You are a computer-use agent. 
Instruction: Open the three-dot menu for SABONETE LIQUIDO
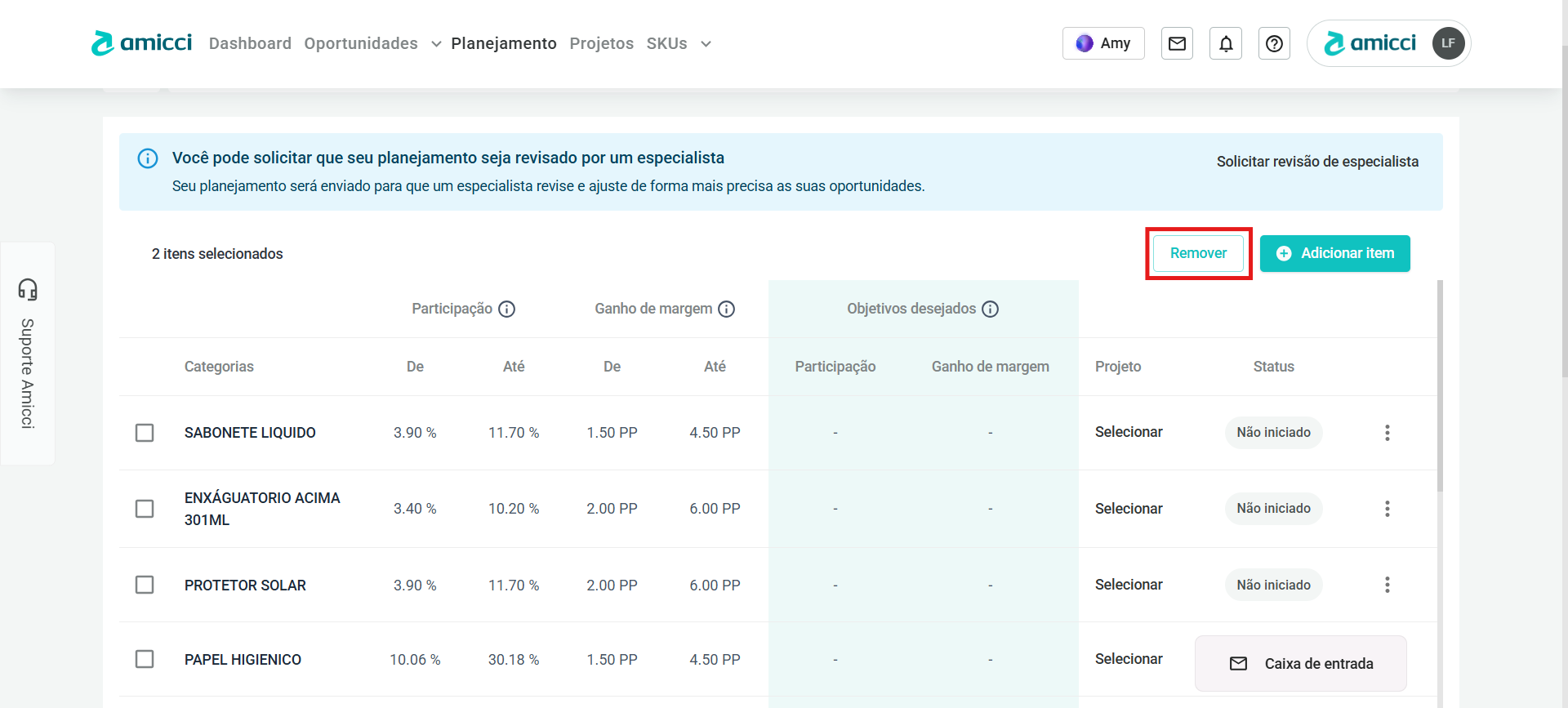point(1387,433)
